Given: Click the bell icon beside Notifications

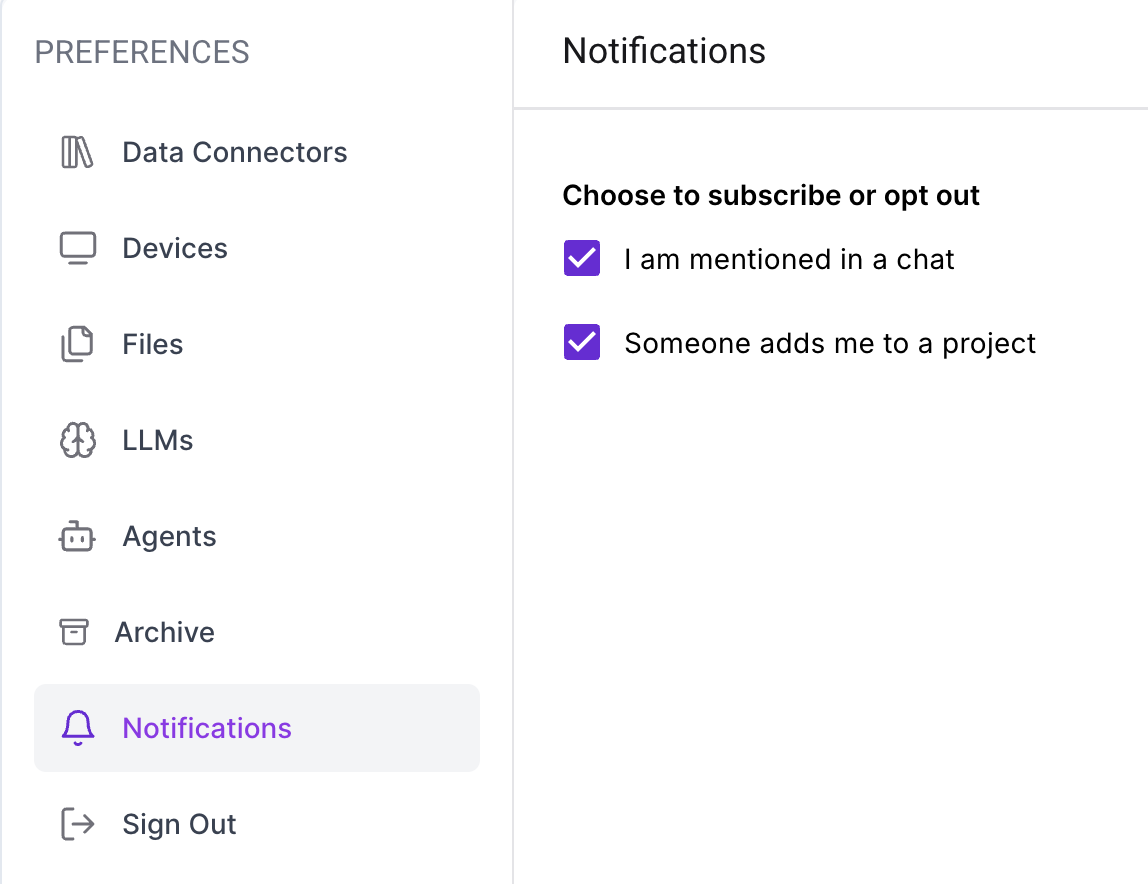Looking at the screenshot, I should tap(77, 728).
